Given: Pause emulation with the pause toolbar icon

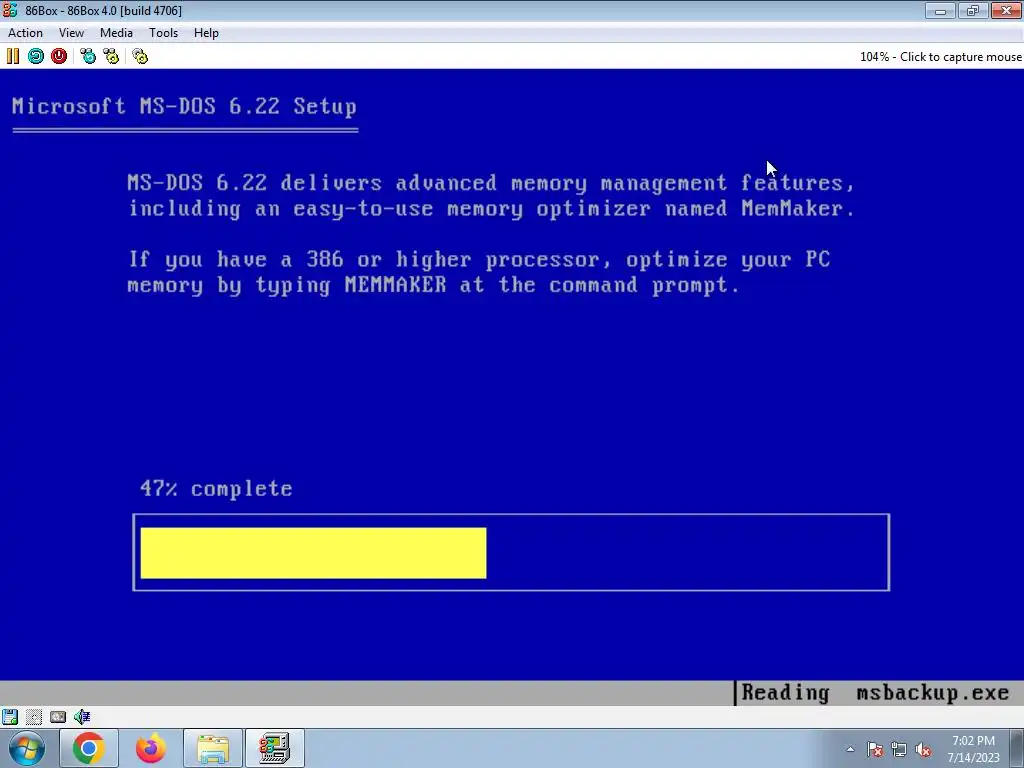Looking at the screenshot, I should pyautogui.click(x=13, y=56).
